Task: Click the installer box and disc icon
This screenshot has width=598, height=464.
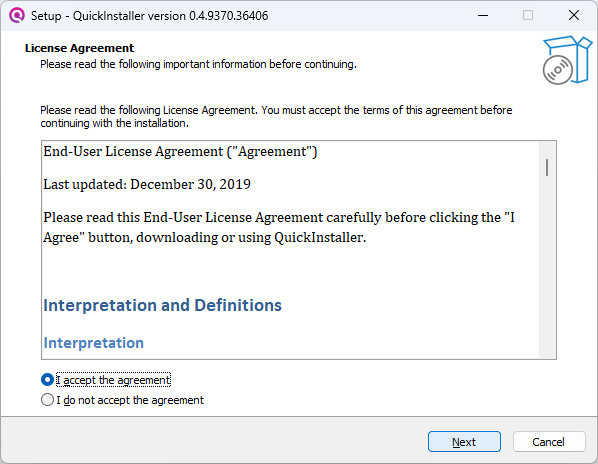Action: point(567,60)
